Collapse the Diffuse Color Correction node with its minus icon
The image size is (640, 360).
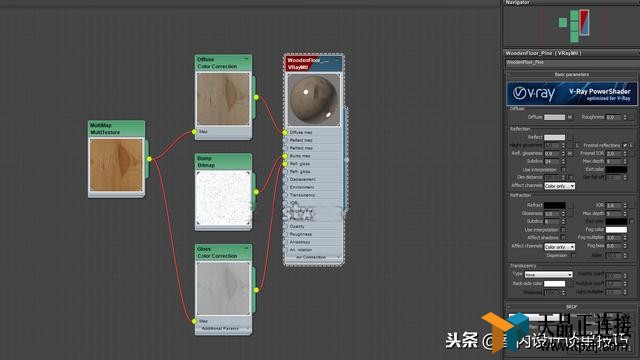pyautogui.click(x=246, y=59)
